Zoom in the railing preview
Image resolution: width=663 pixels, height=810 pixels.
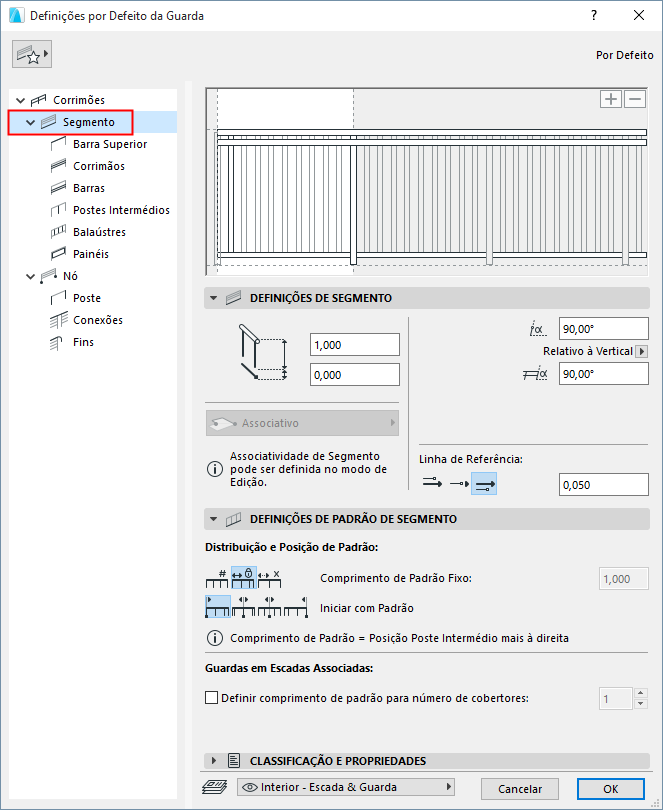611,99
